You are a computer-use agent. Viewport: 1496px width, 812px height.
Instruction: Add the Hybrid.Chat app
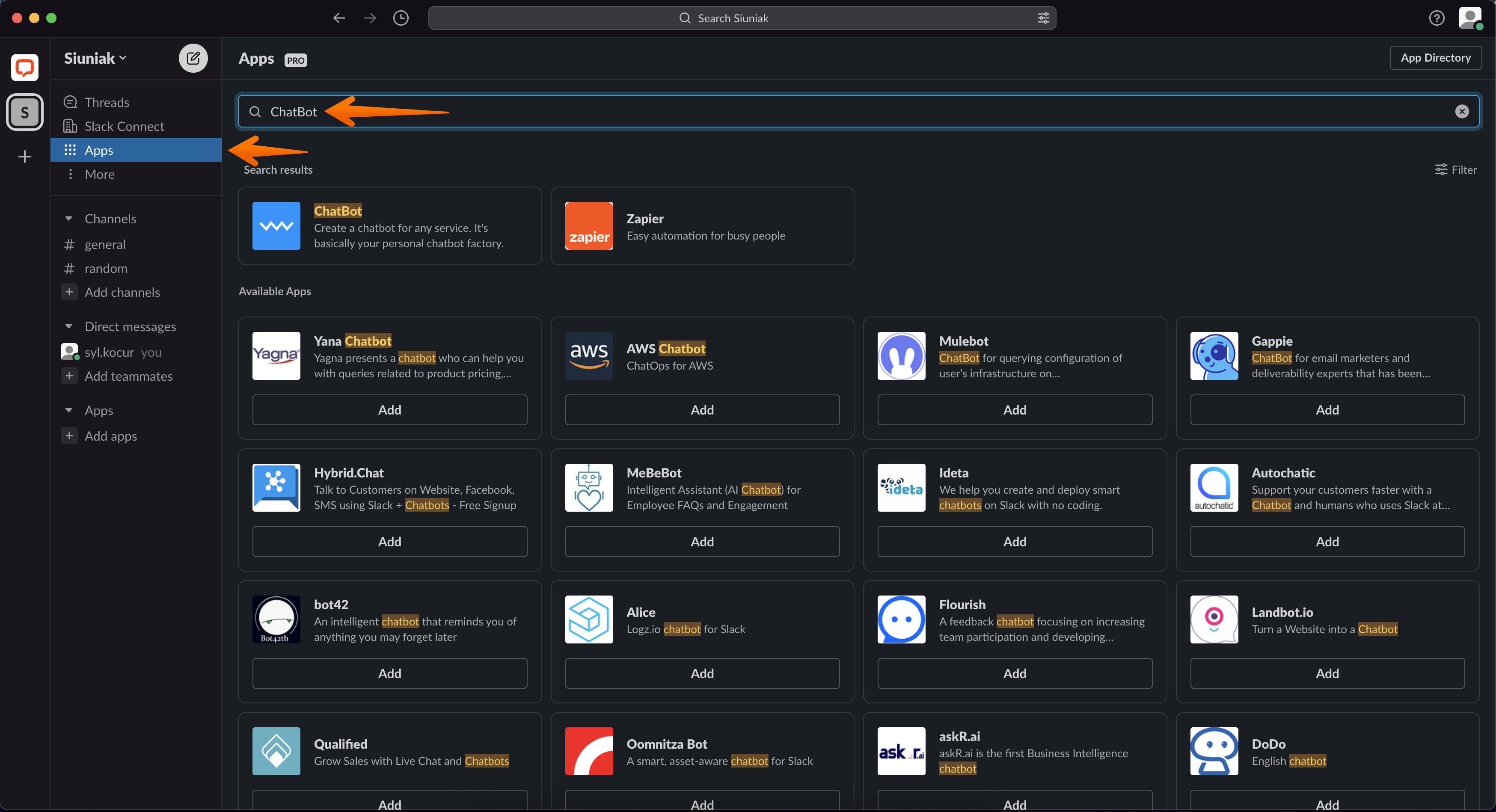click(x=390, y=542)
